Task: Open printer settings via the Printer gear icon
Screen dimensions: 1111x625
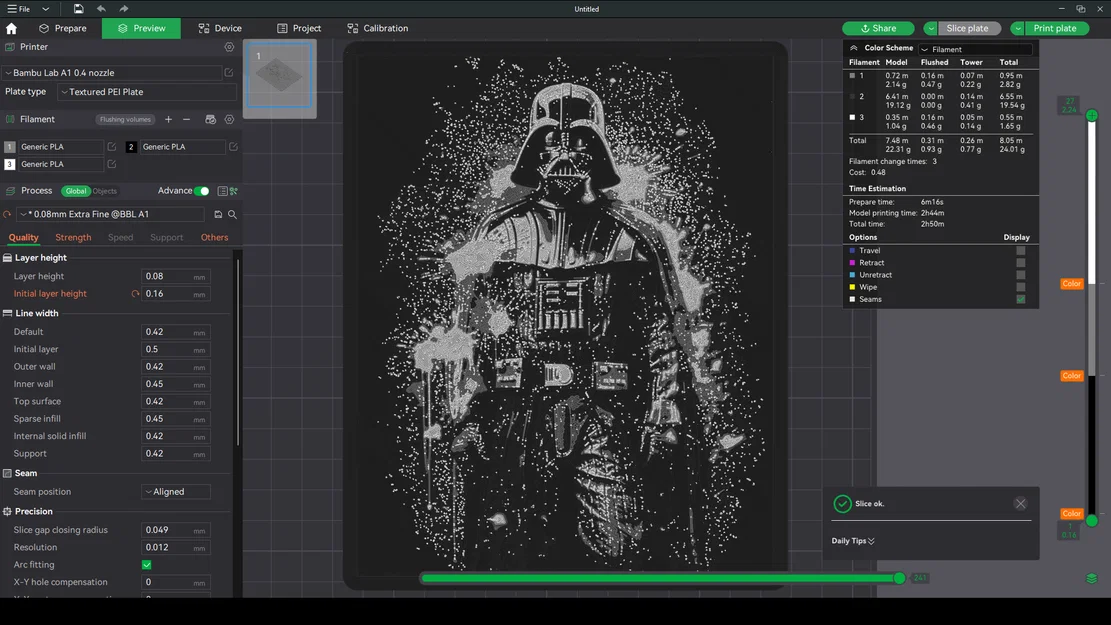Action: pos(229,47)
